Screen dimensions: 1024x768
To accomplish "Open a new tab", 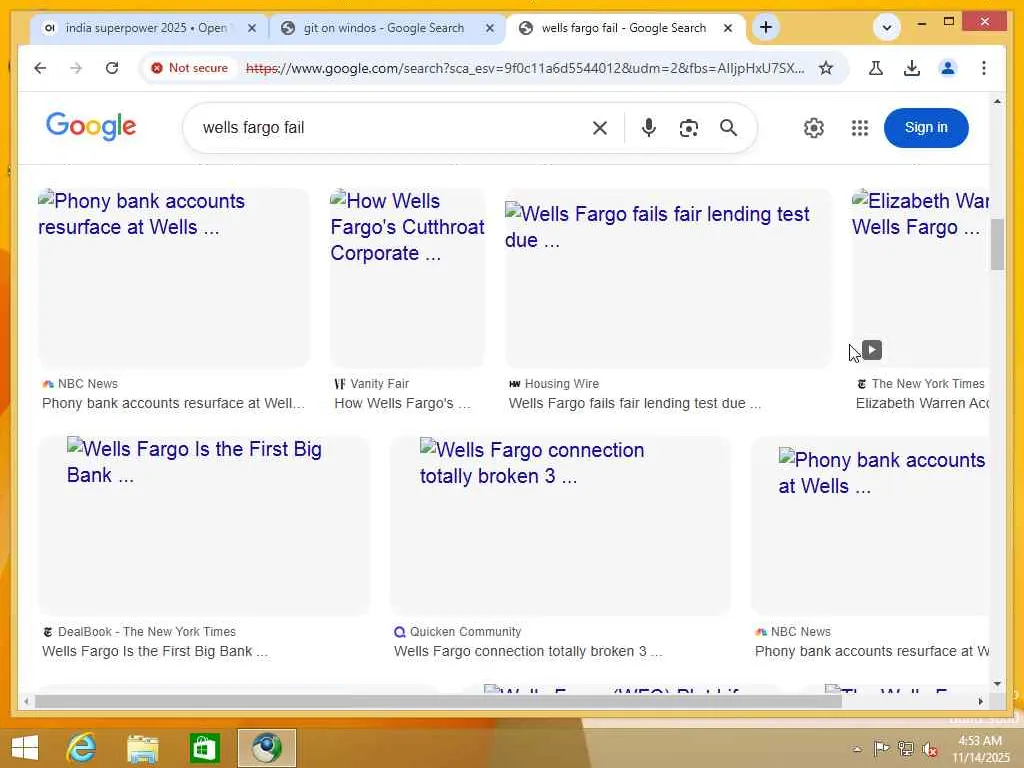I will [766, 27].
